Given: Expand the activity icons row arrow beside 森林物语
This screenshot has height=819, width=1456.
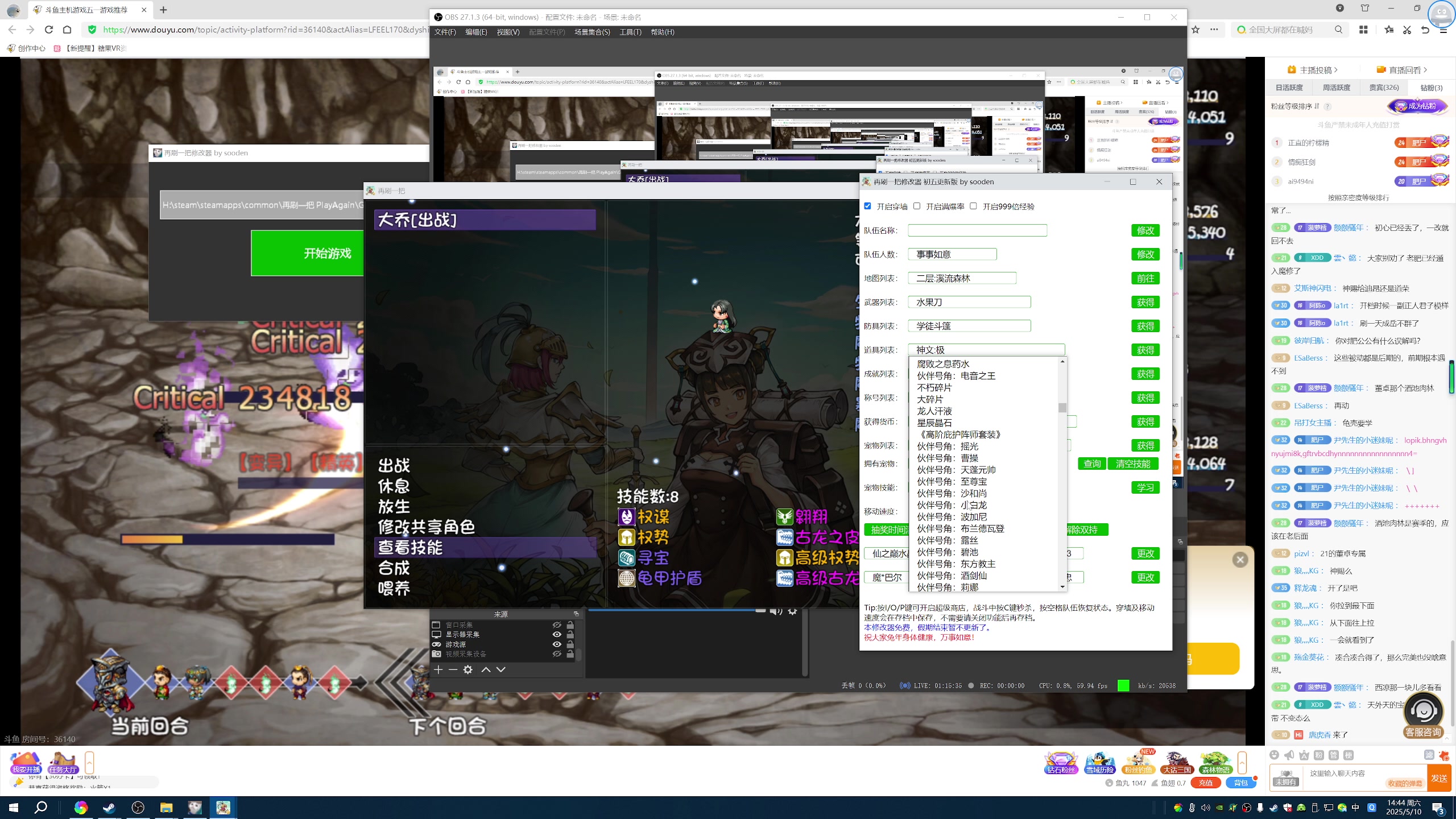Looking at the screenshot, I should (x=1242, y=762).
